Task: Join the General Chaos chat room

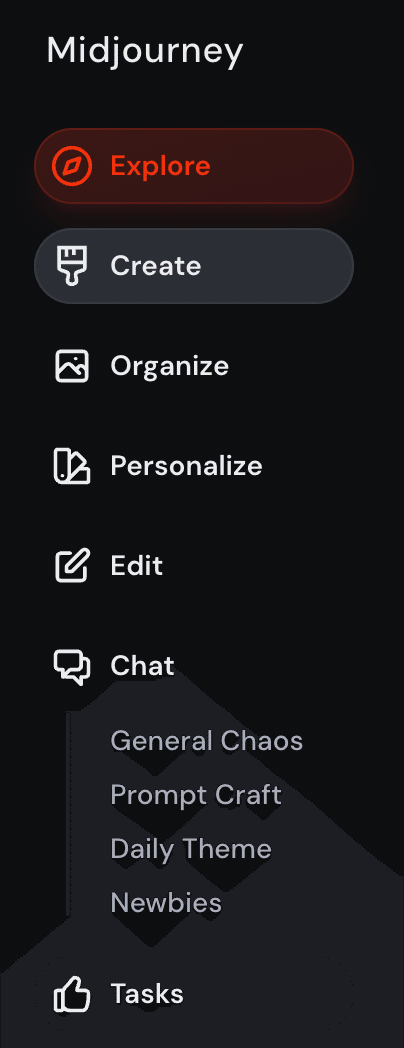Action: (x=207, y=741)
